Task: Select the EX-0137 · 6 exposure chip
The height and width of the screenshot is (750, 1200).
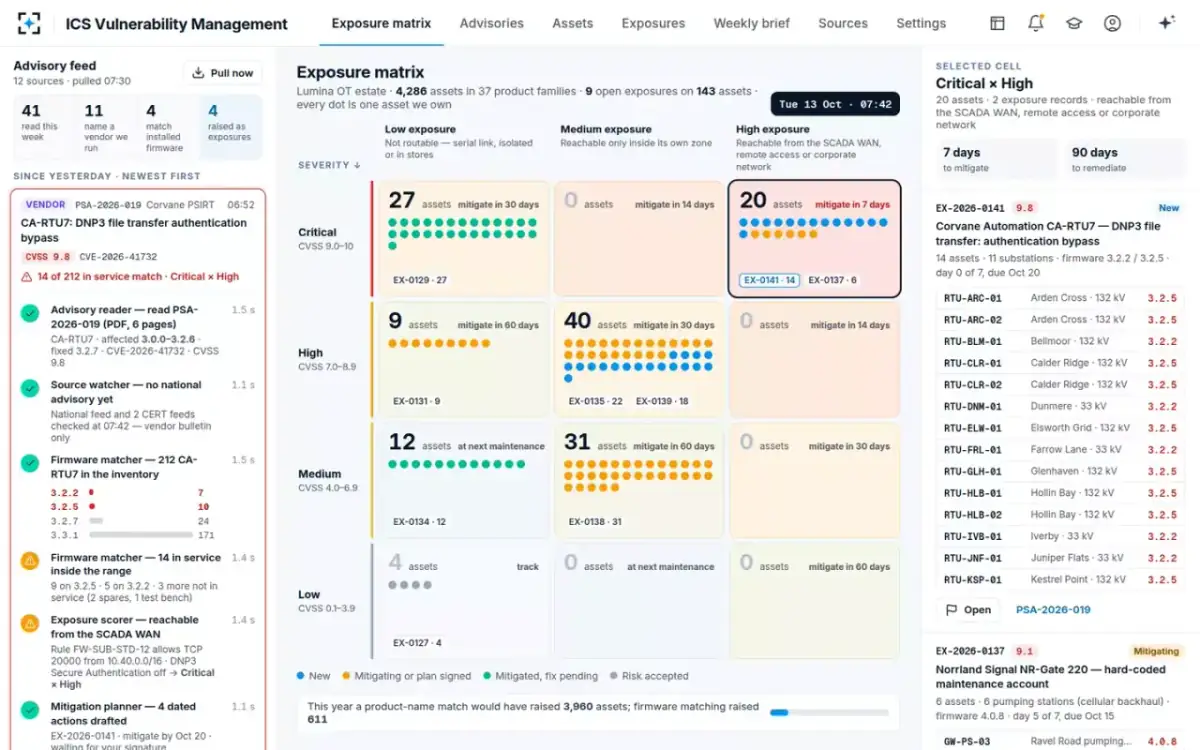Action: tap(832, 280)
